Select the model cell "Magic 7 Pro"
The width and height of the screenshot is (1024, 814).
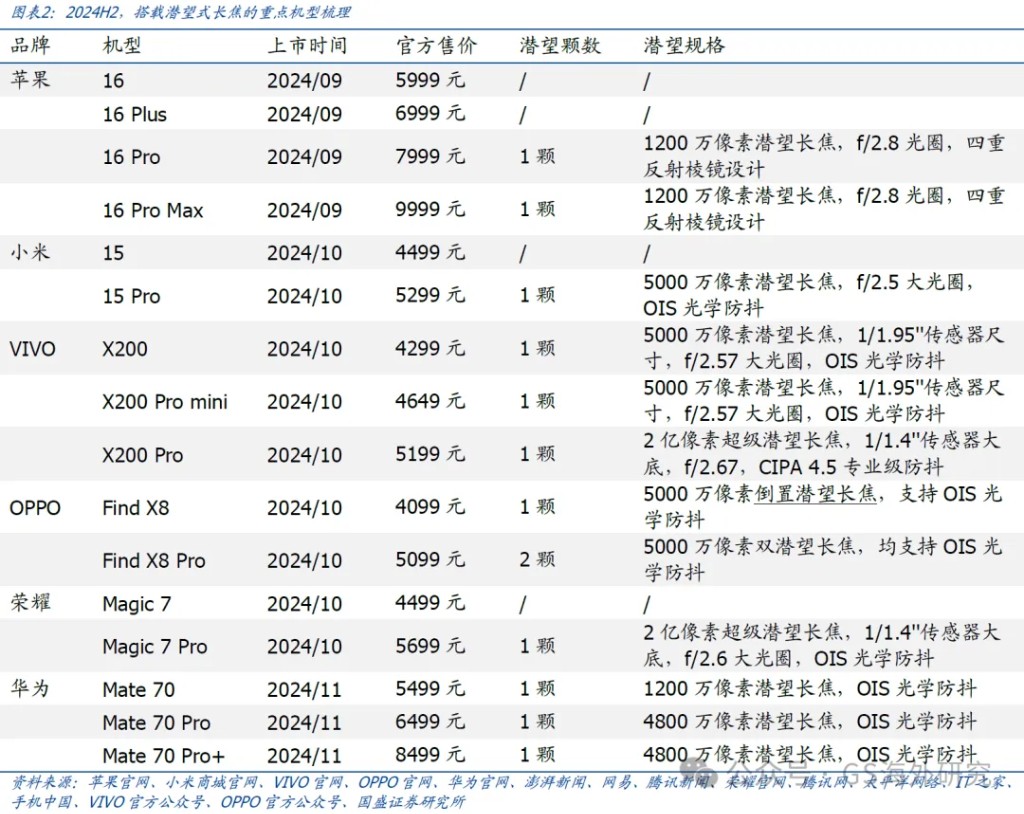[155, 647]
